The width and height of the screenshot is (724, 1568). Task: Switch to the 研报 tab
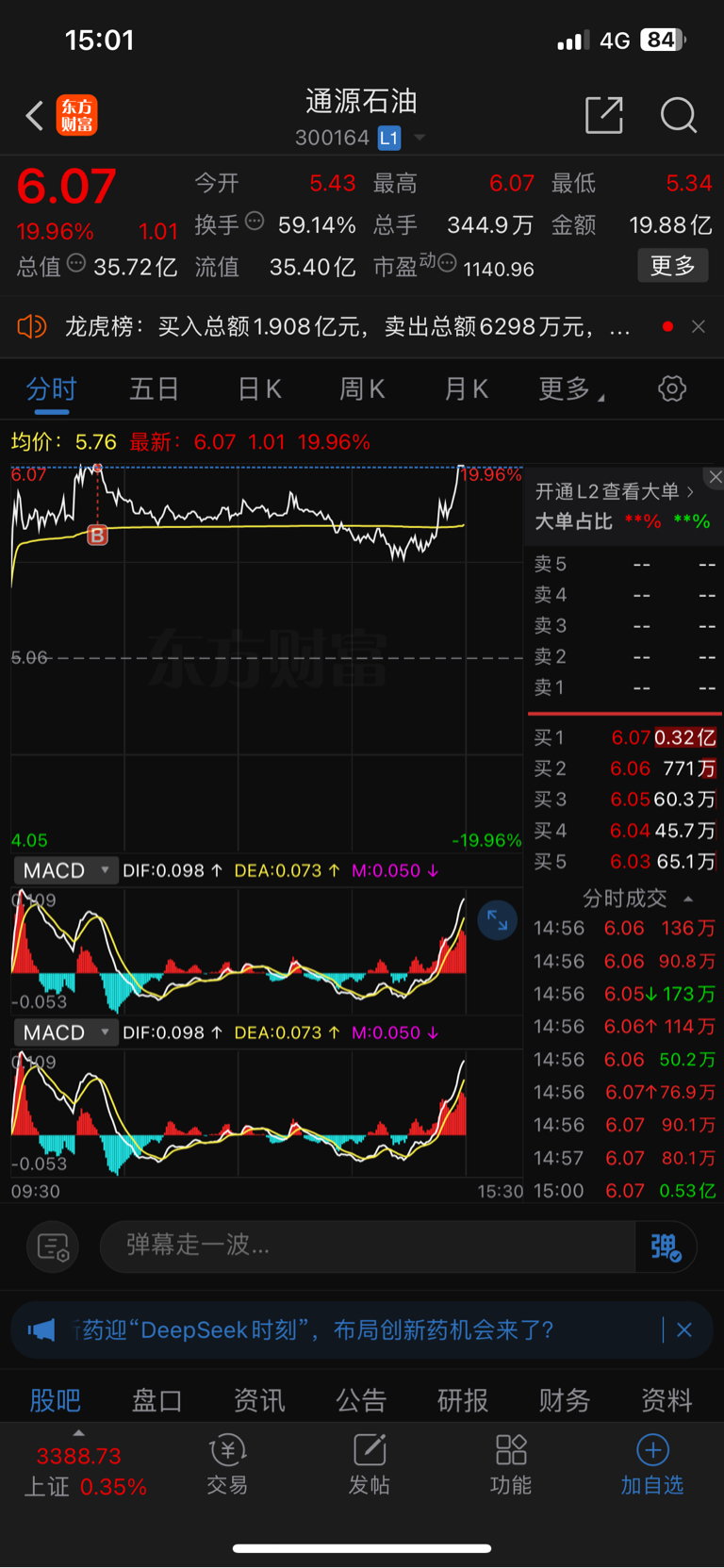463,1400
